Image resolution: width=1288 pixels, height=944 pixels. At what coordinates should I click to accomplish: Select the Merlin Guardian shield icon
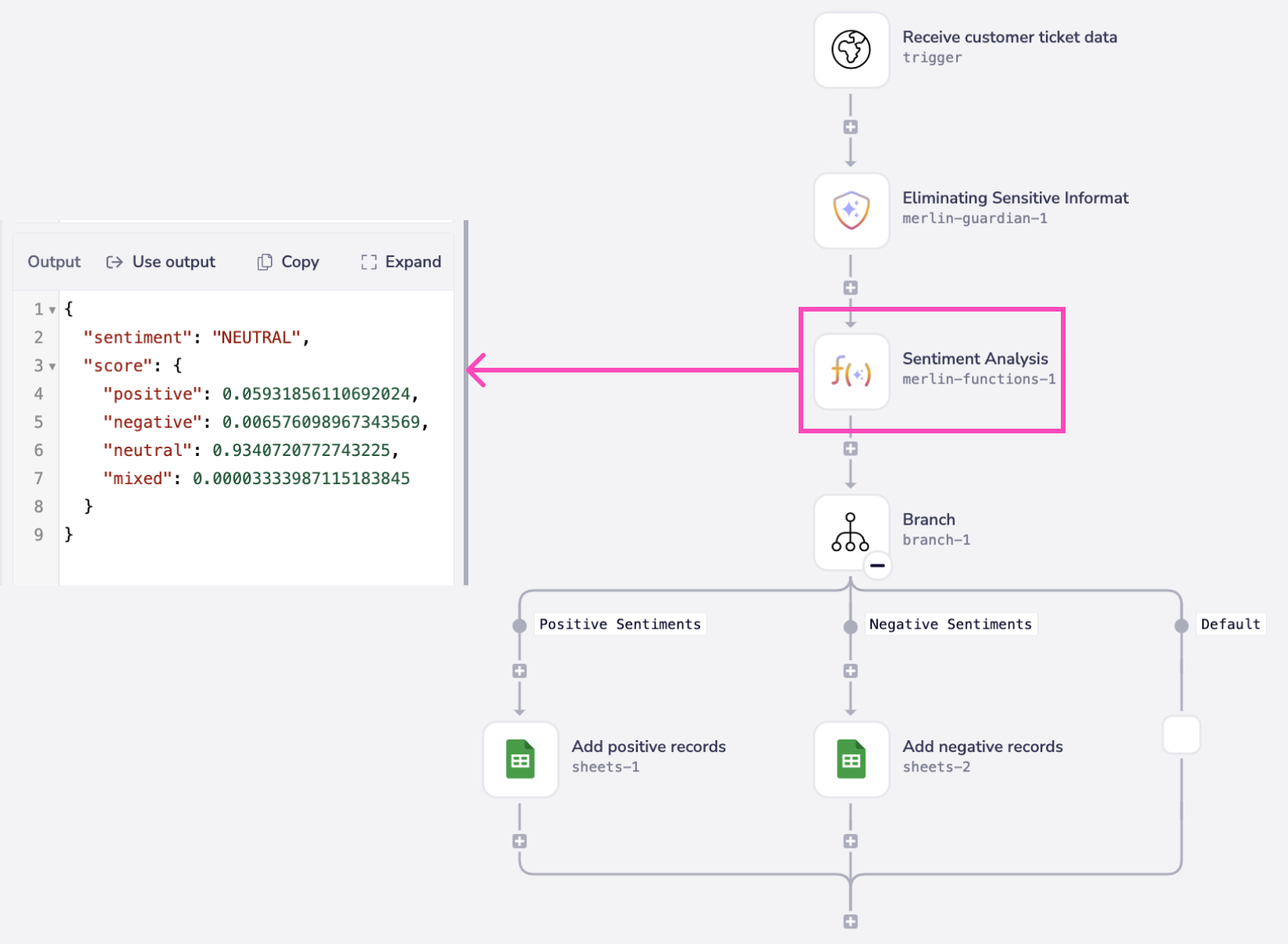point(851,211)
